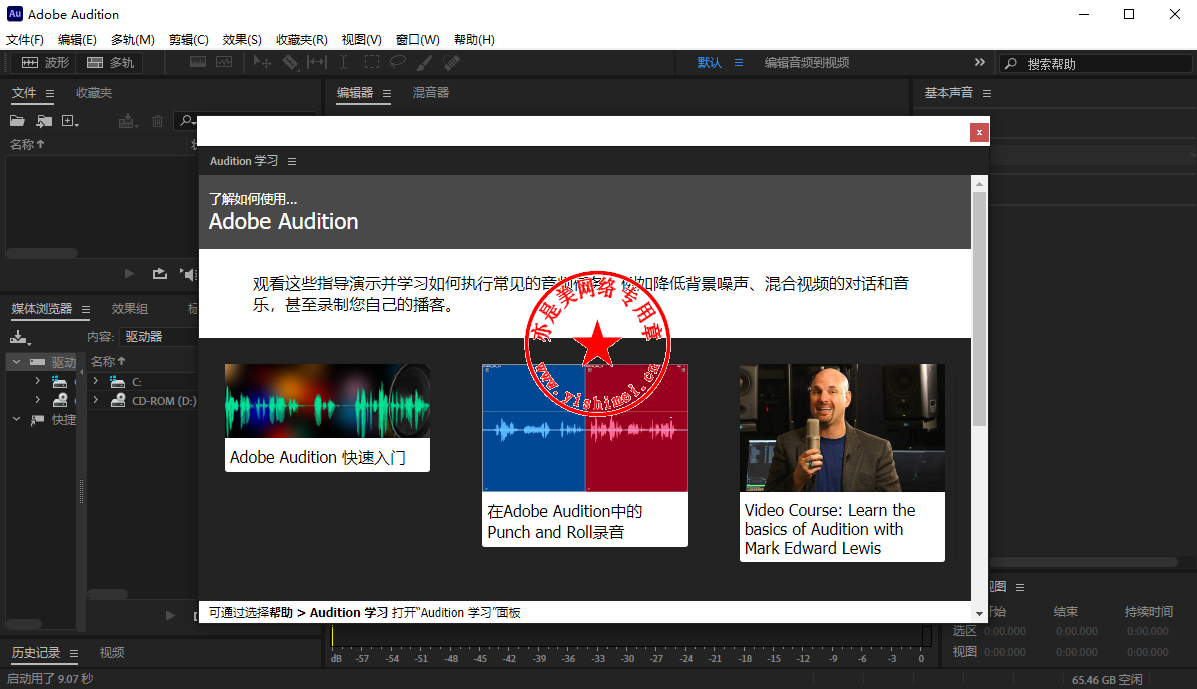
Task: Toggle the spectral frequency display
Action: click(x=198, y=63)
